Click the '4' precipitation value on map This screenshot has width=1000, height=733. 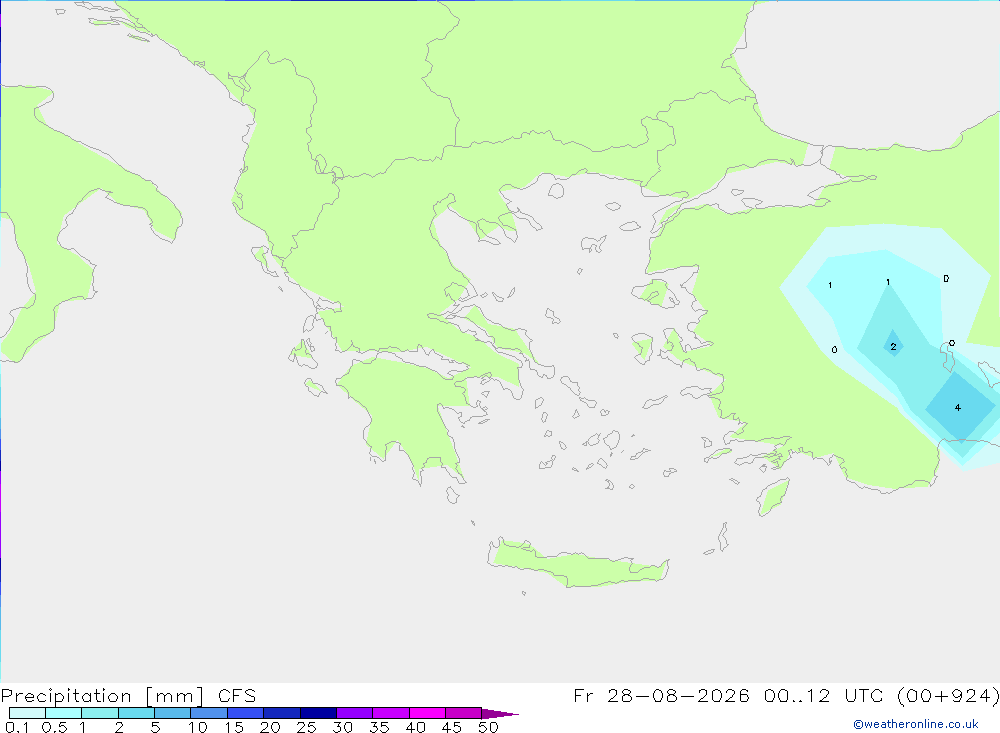(x=957, y=408)
